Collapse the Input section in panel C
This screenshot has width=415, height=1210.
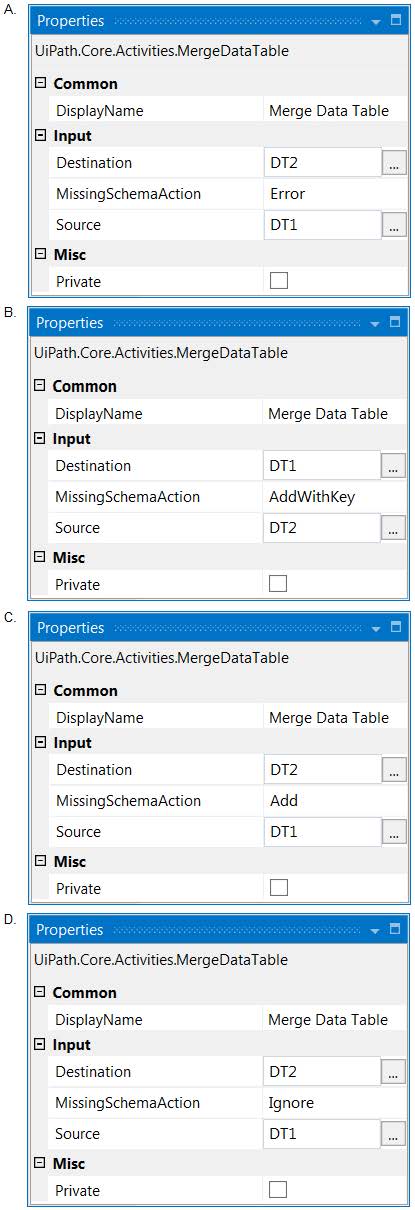click(41, 742)
